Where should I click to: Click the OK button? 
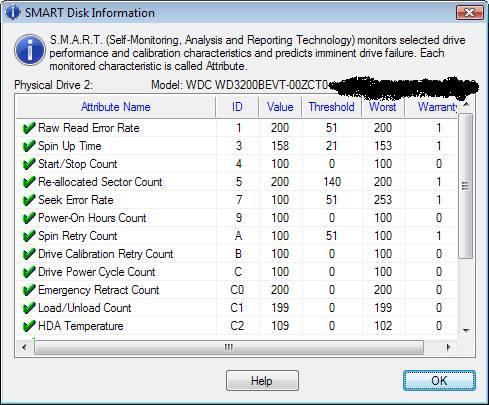tap(439, 380)
